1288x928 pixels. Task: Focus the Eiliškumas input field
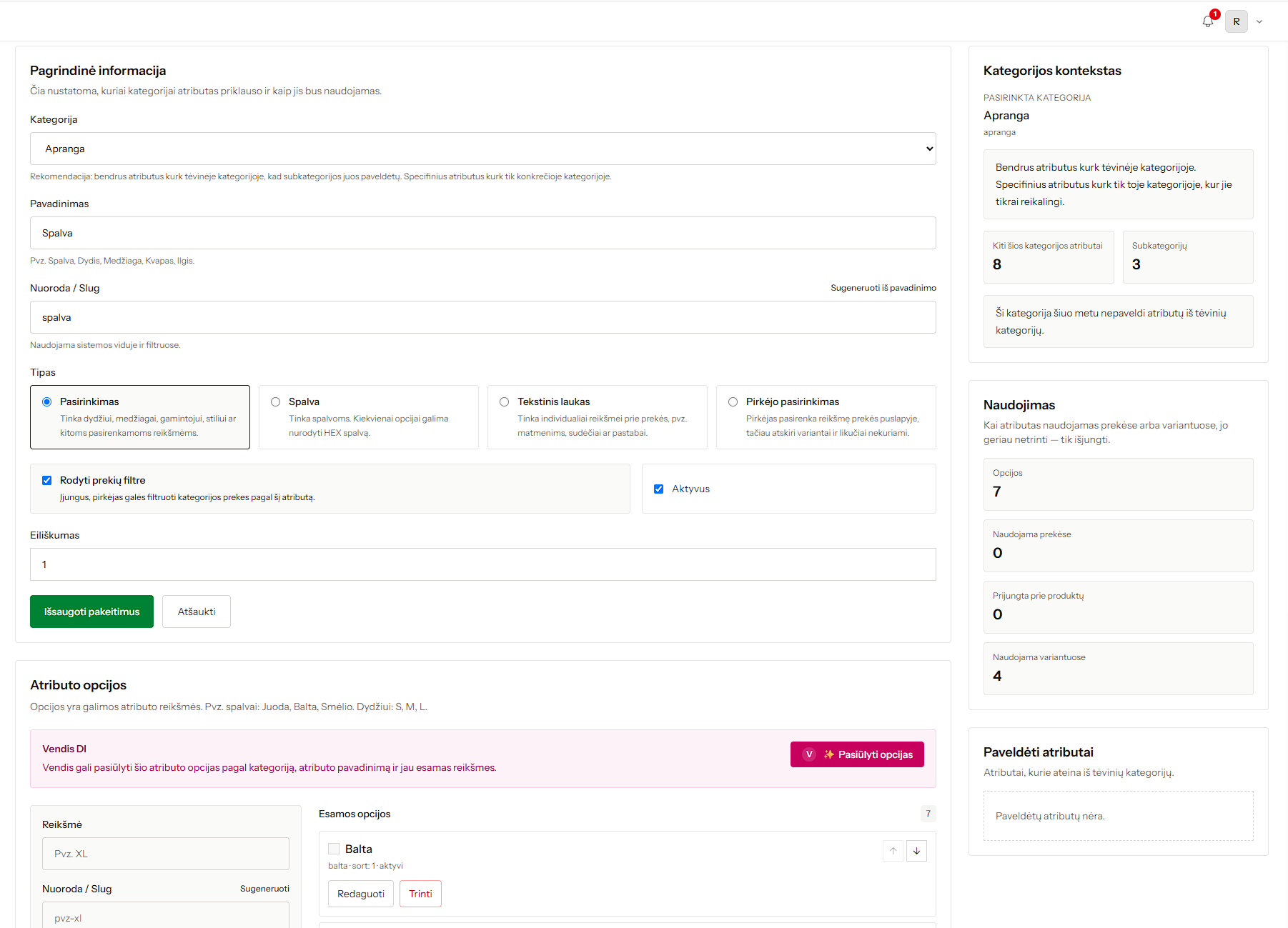(483, 564)
